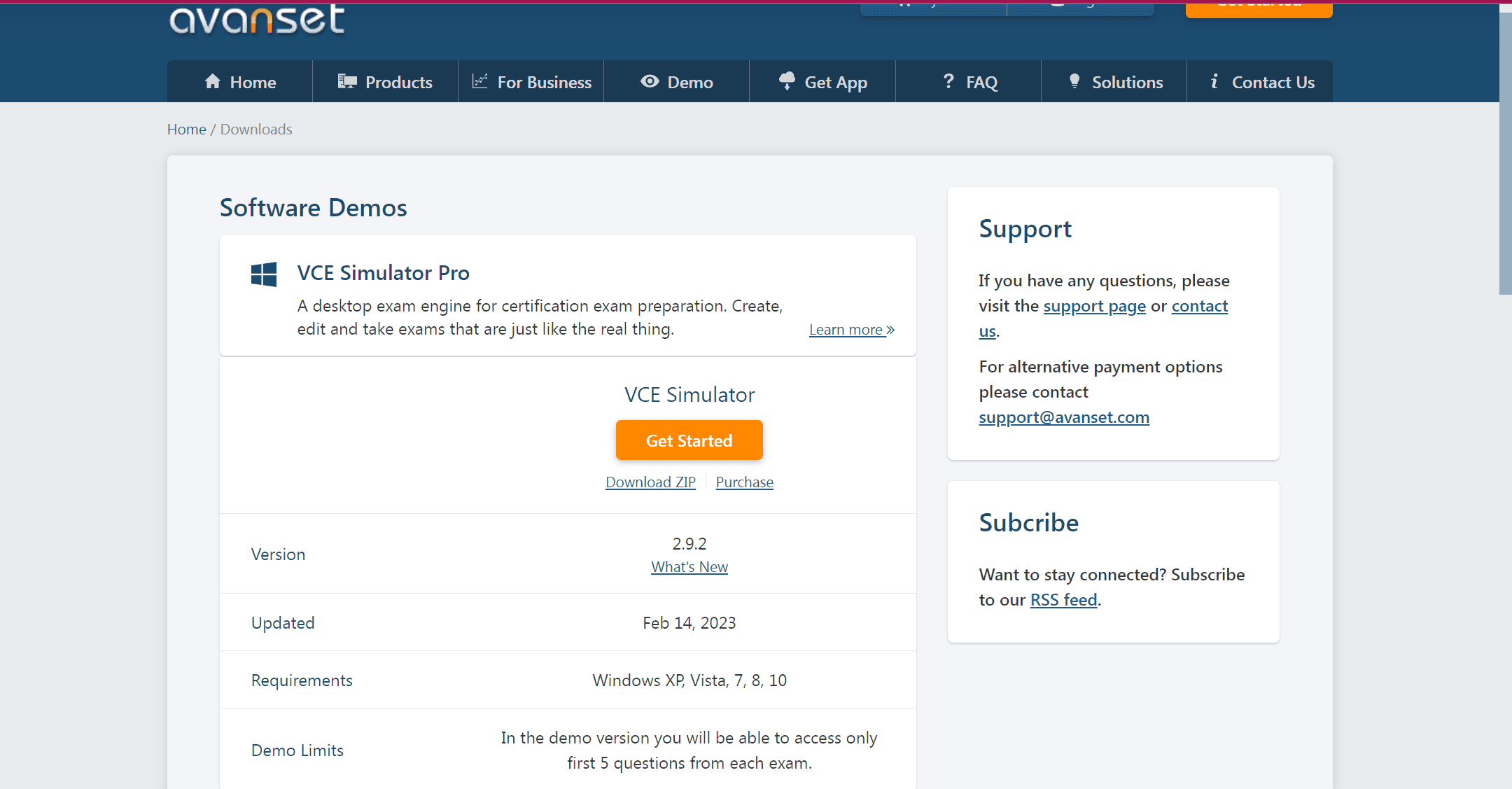Screen dimensions: 1512x789
Task: Click the support@avanset.com email link
Action: (1064, 417)
